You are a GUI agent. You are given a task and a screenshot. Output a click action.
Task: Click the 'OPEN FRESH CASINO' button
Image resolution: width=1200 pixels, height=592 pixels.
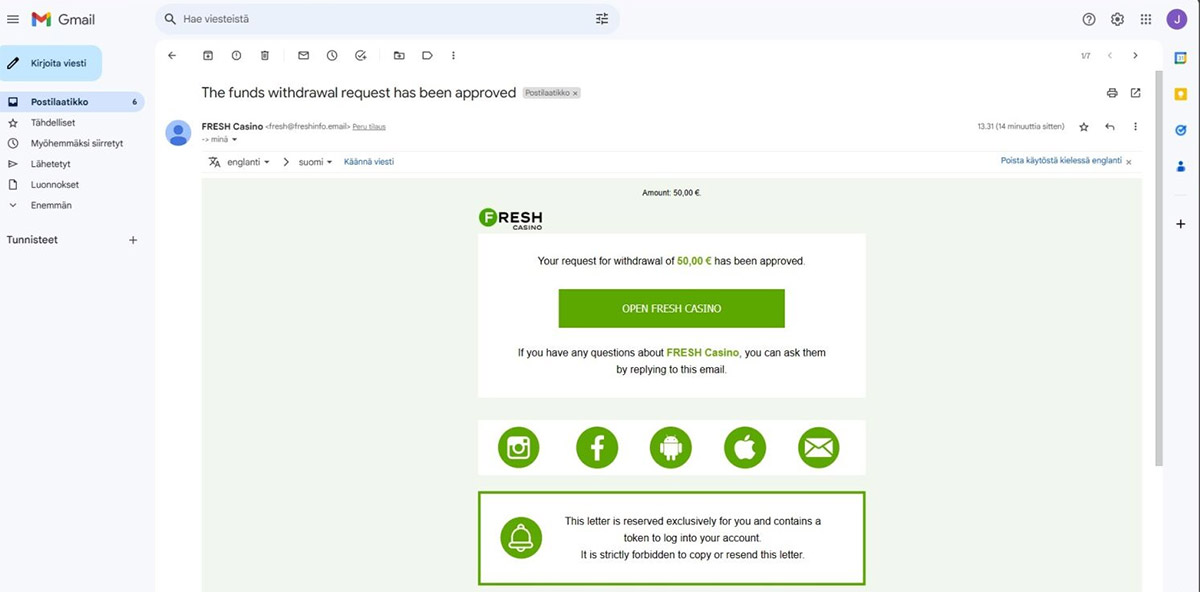pyautogui.click(x=671, y=308)
